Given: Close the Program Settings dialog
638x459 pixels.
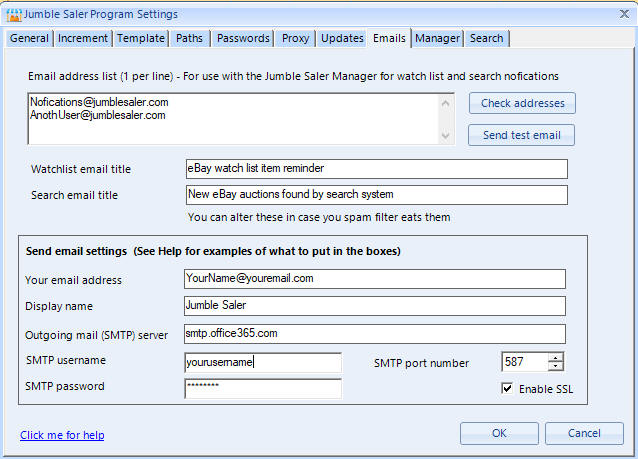Looking at the screenshot, I should pos(624,14).
